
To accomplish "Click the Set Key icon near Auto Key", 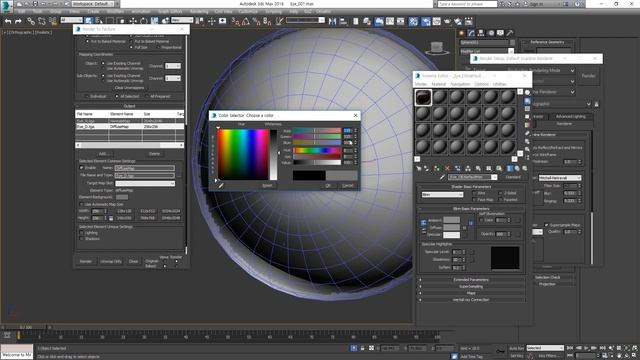I will pyautogui.click(x=500, y=351).
